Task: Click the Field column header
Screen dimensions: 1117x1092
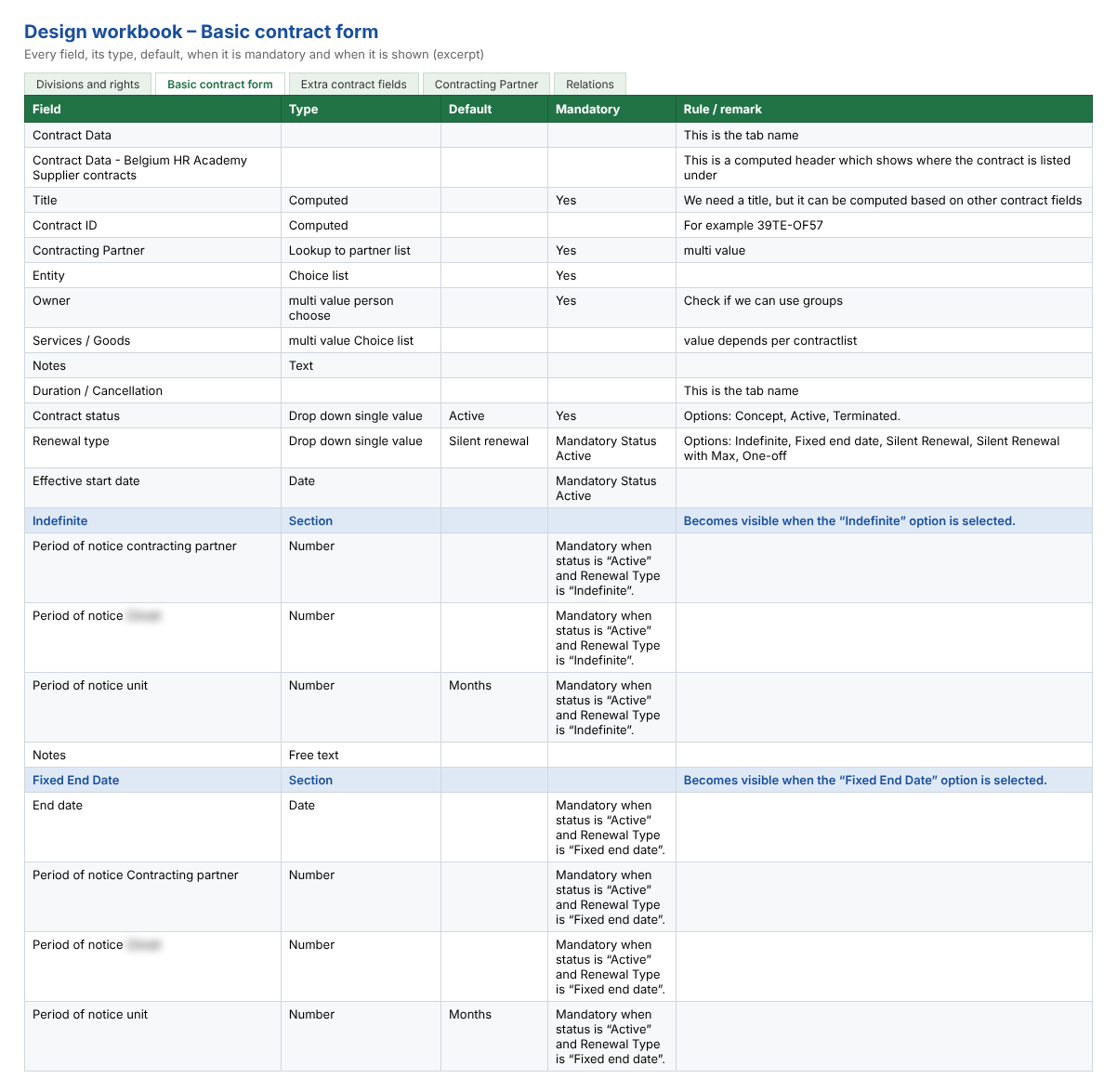Action: [152, 109]
